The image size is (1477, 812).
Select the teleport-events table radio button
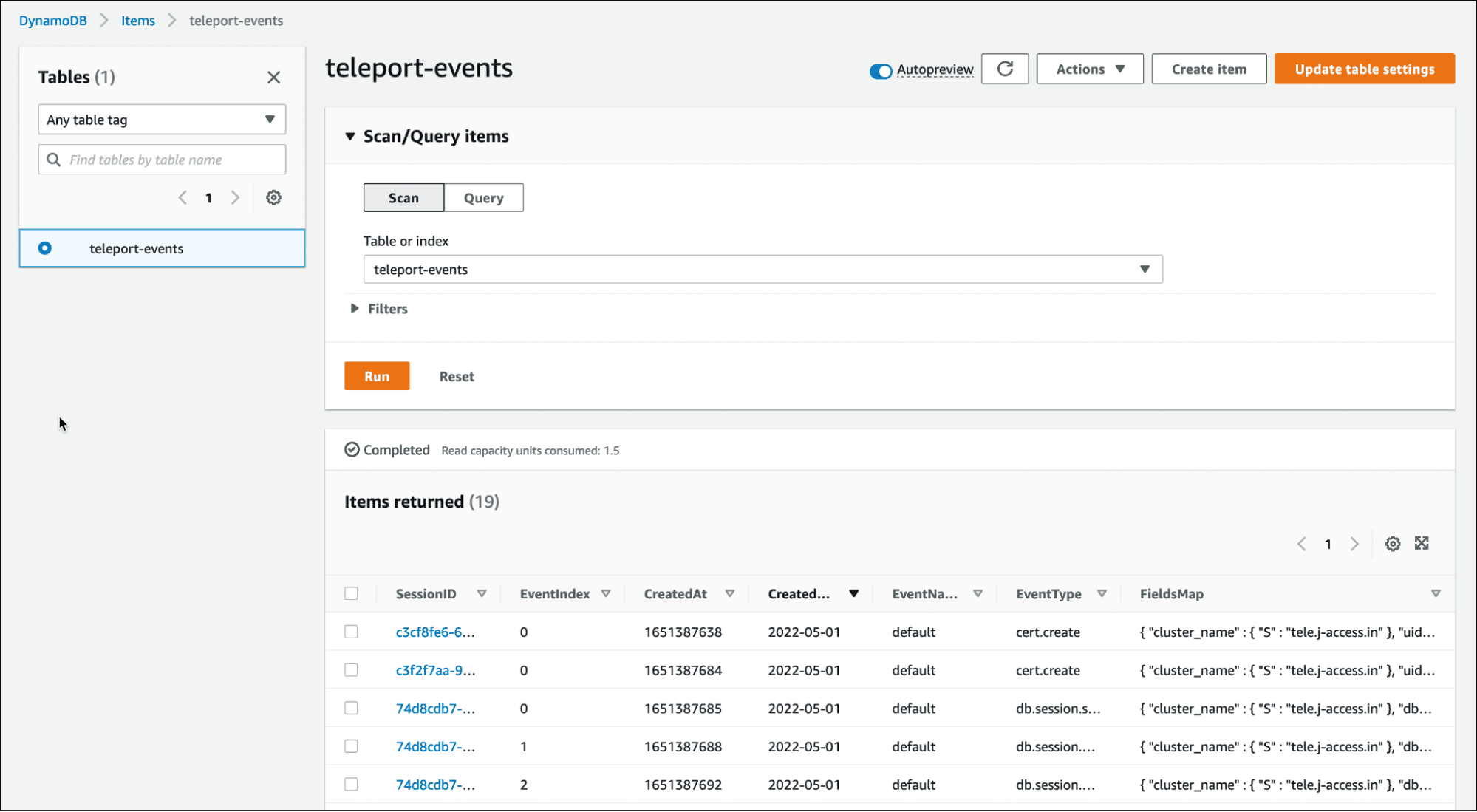click(x=44, y=248)
